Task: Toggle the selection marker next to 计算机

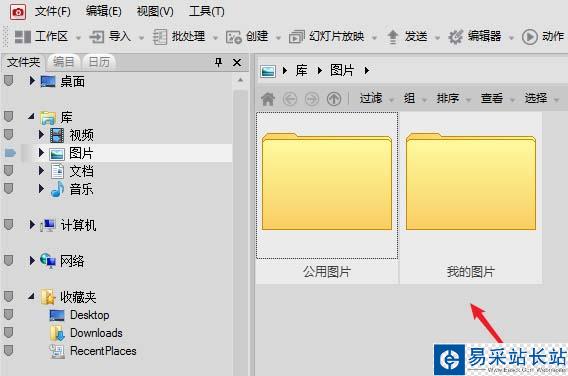Action: (x=9, y=225)
